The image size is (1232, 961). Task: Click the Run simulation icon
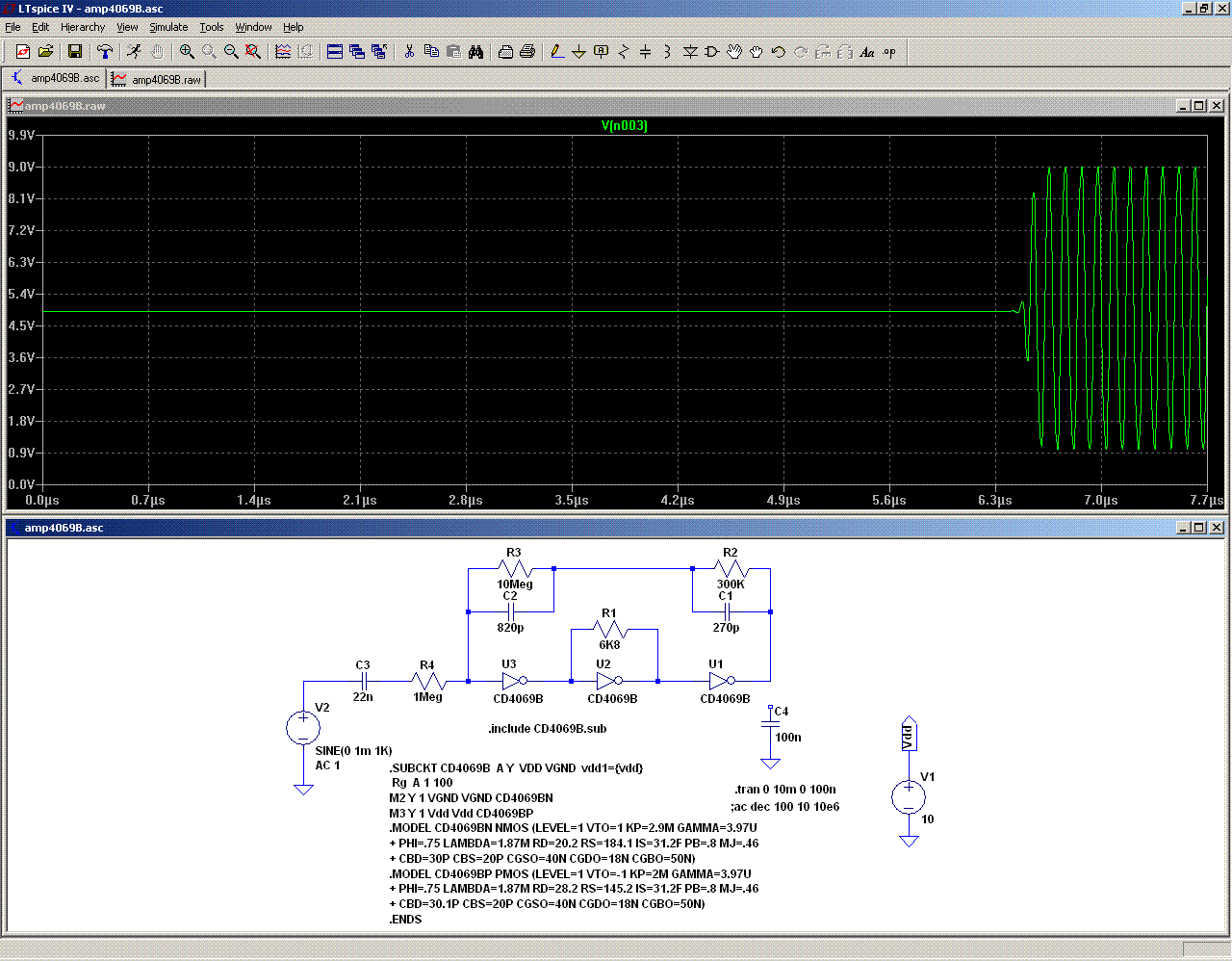[134, 52]
